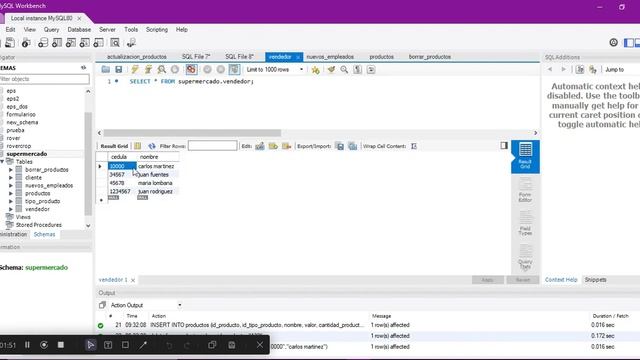Pause recording in the recorder toolbar
The image size is (640, 360).
[27, 345]
